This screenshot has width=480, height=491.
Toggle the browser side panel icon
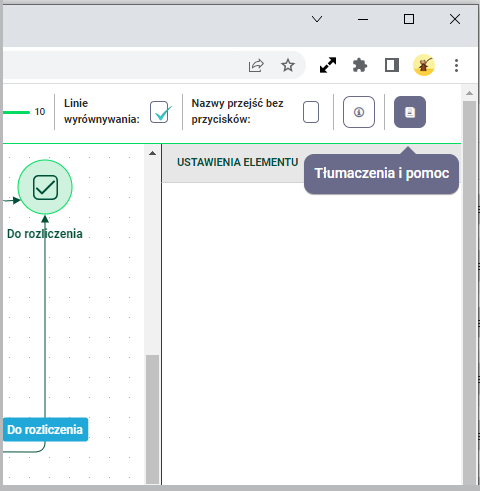pos(392,65)
